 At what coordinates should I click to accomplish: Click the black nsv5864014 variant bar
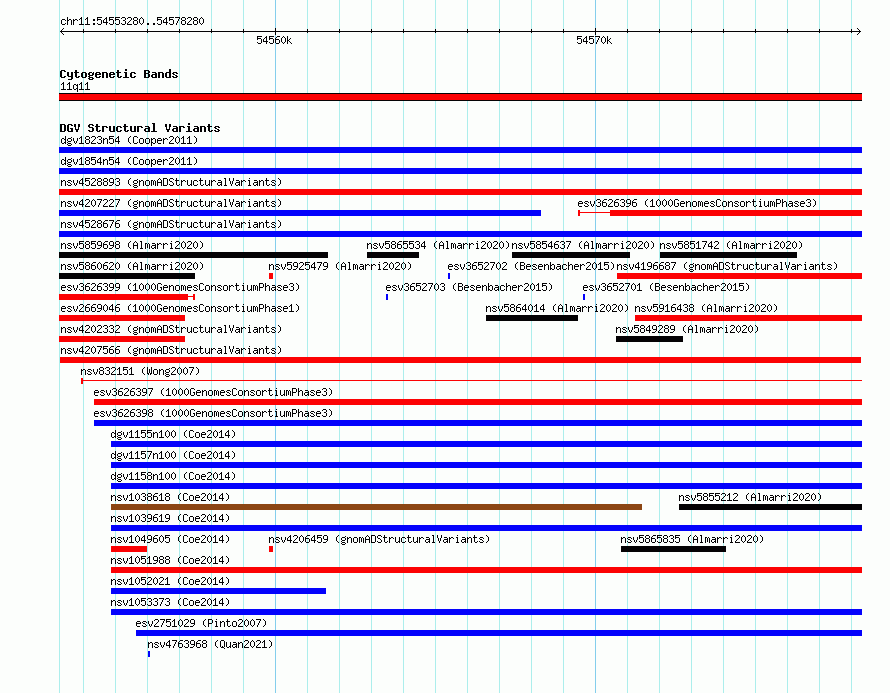(x=532, y=318)
